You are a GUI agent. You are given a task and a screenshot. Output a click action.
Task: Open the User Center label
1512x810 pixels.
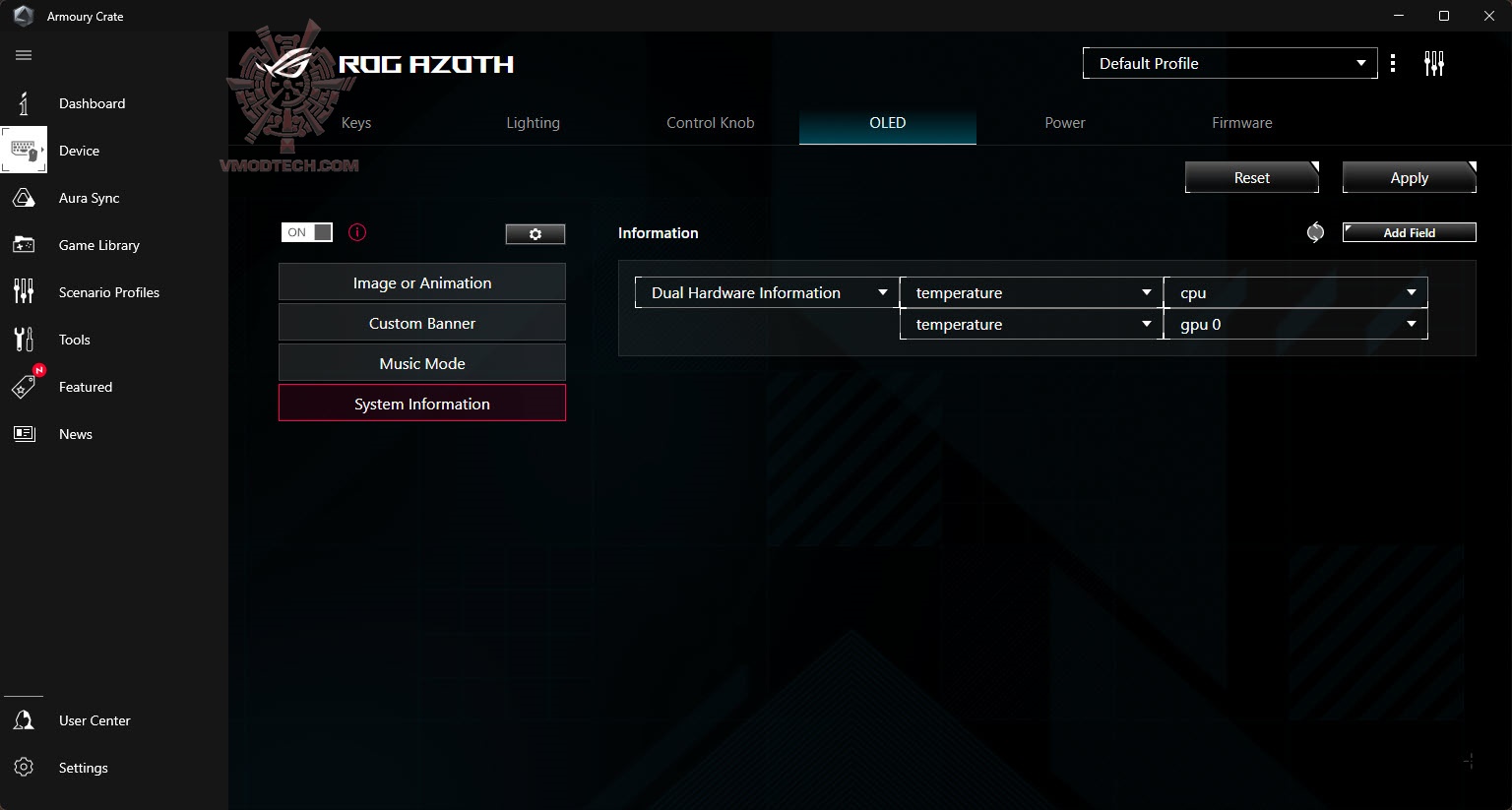click(x=94, y=720)
